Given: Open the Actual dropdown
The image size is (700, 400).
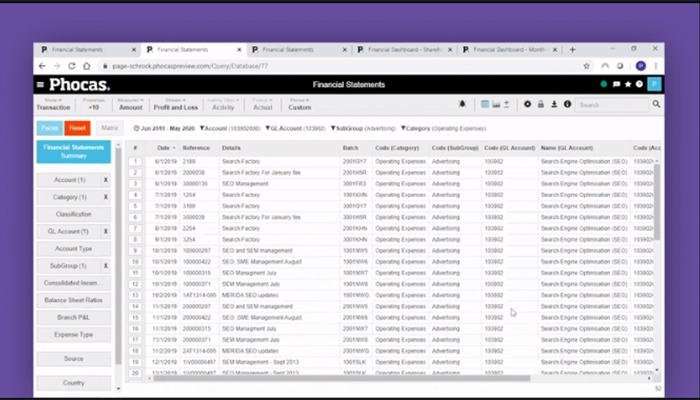Looking at the screenshot, I should click(x=262, y=104).
